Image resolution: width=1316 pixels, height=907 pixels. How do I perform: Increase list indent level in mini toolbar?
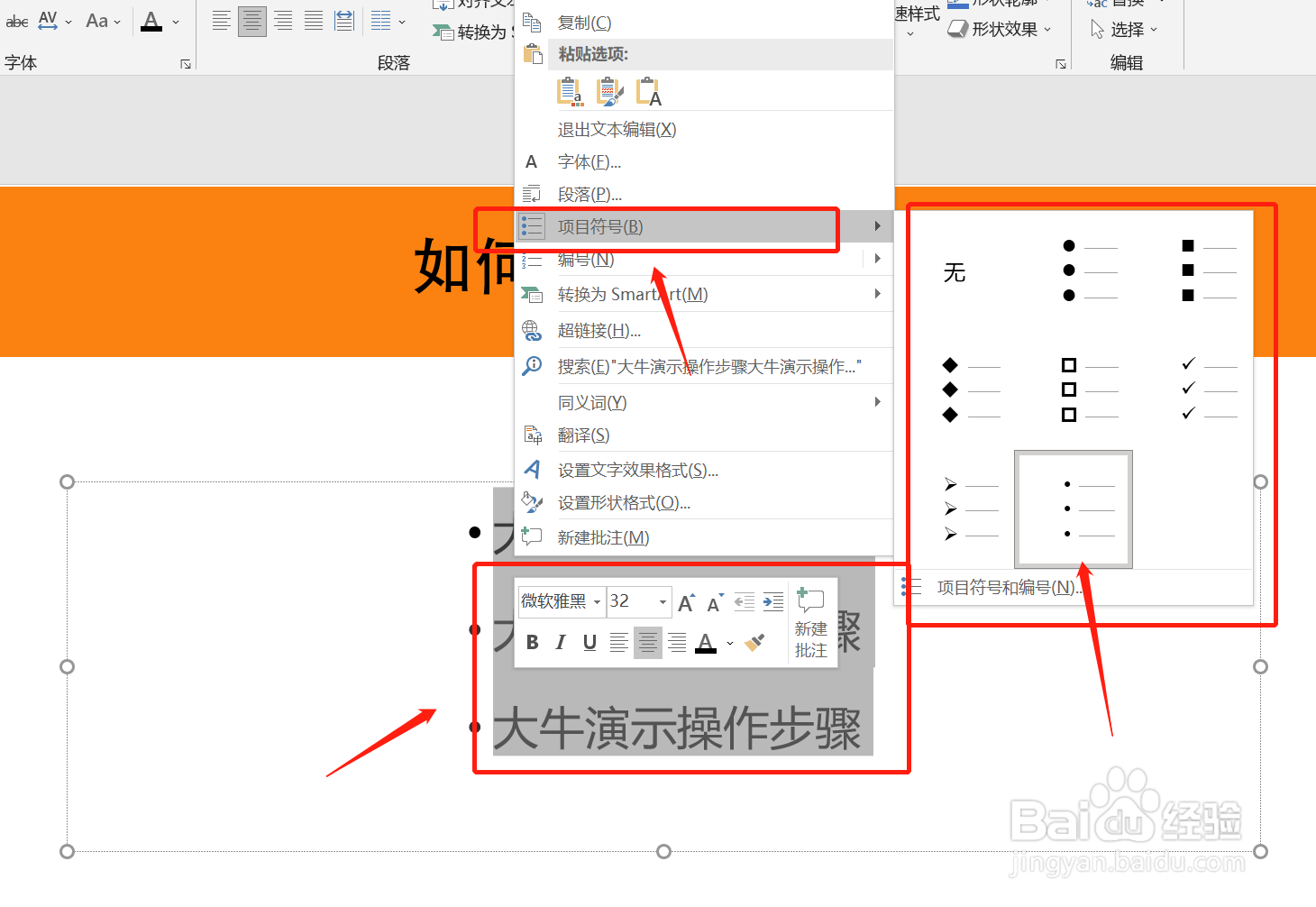(x=773, y=602)
